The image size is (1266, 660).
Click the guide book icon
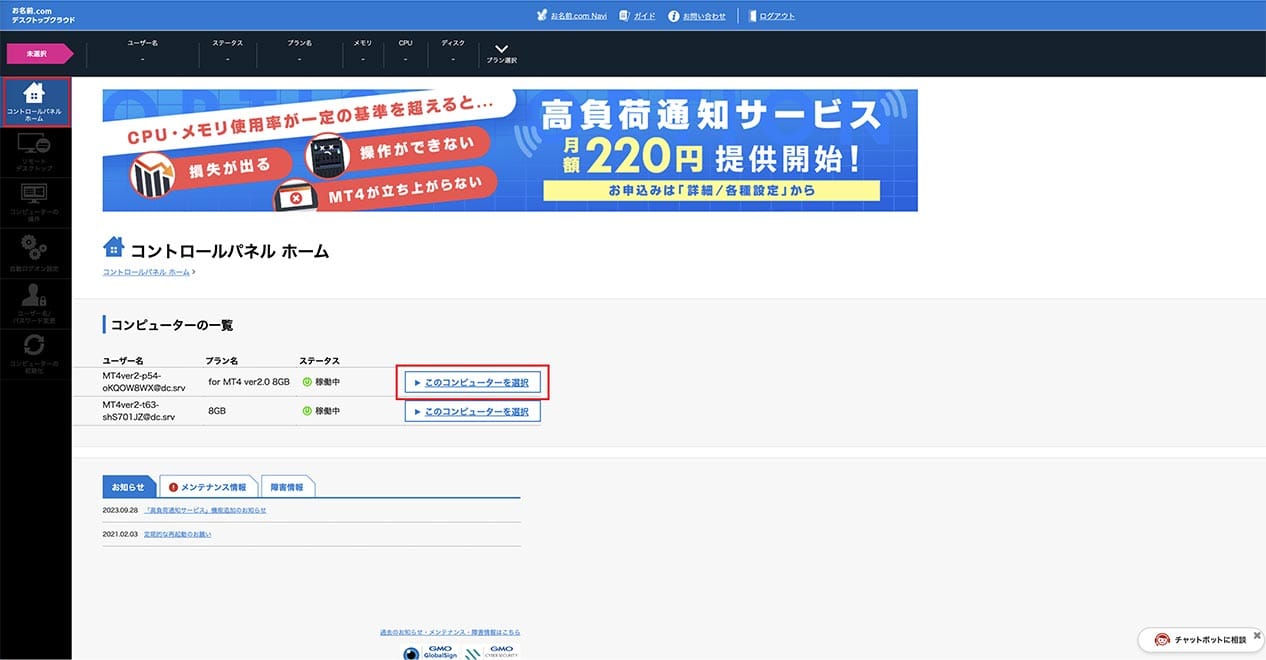pyautogui.click(x=625, y=16)
